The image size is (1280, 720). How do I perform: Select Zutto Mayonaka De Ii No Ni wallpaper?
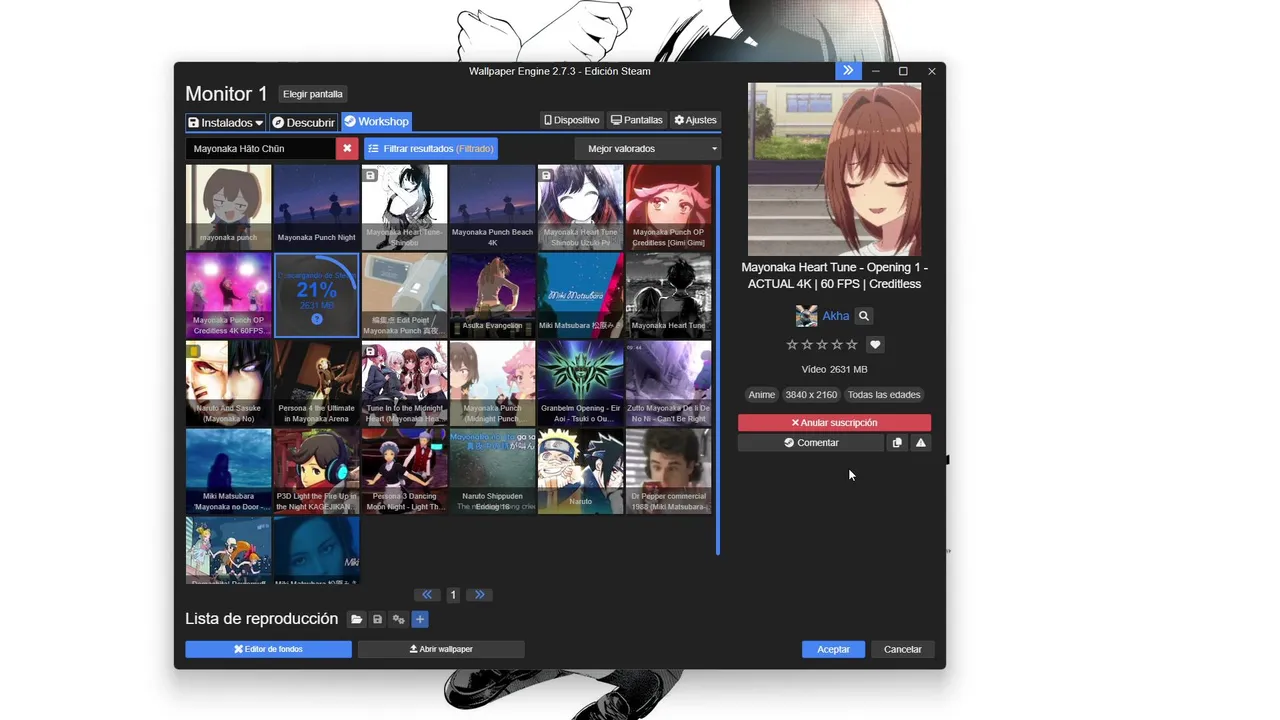[668, 383]
